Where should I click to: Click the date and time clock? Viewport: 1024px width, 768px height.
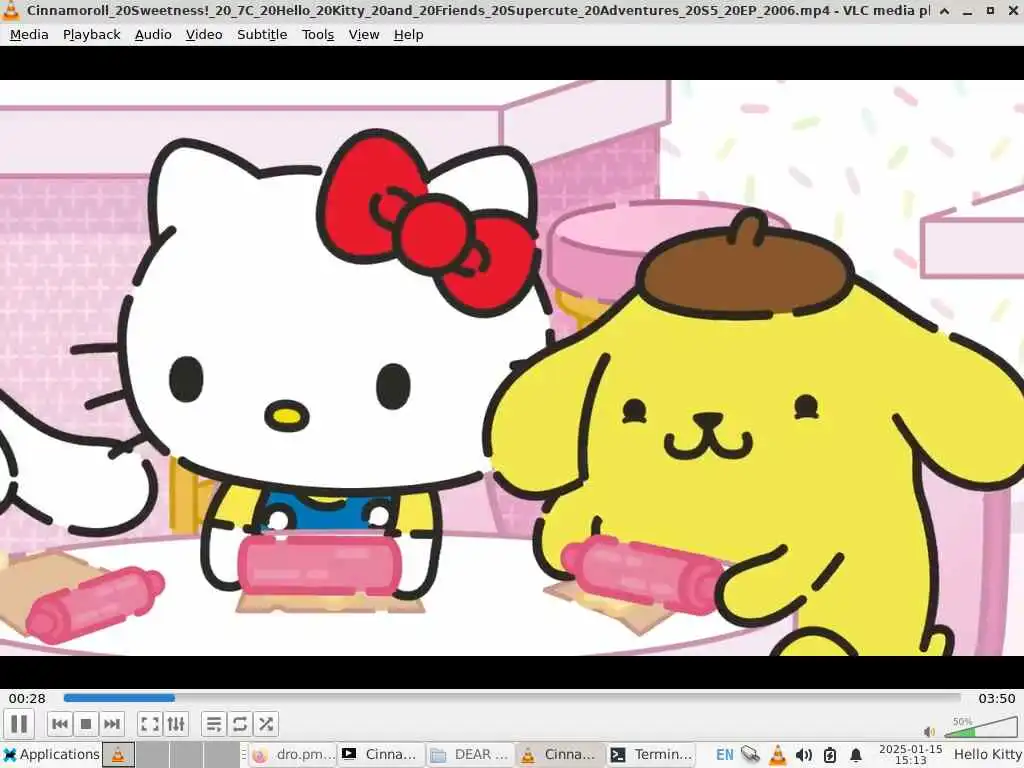[x=910, y=755]
